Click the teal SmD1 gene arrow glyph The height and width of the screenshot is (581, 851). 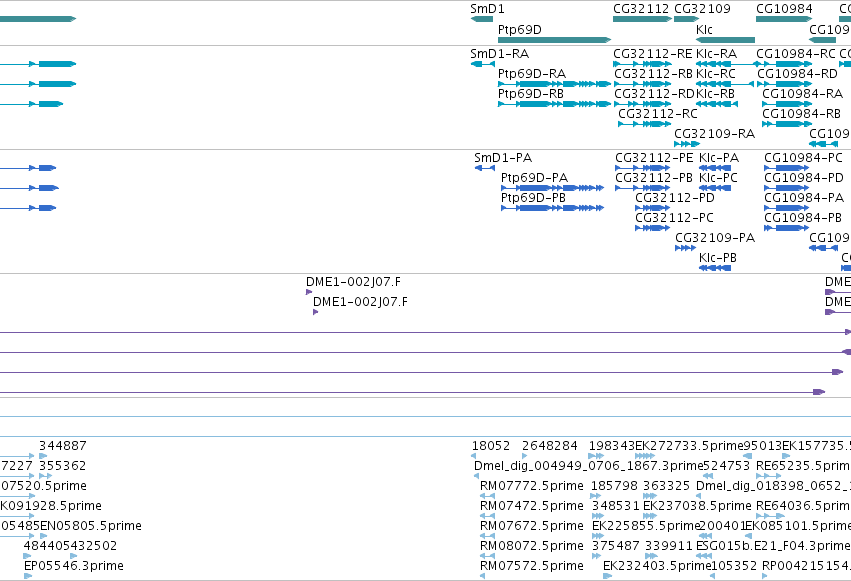coord(481,19)
